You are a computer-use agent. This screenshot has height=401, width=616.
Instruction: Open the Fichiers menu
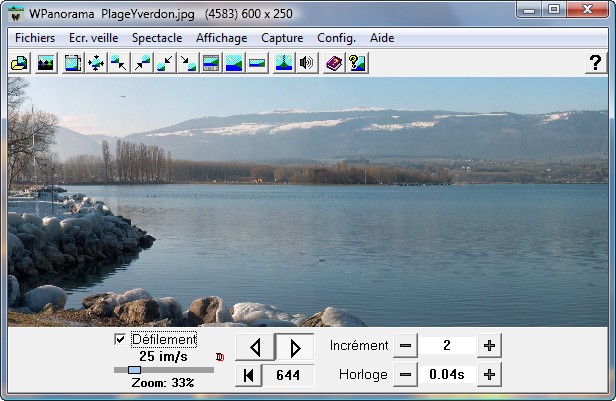35,38
